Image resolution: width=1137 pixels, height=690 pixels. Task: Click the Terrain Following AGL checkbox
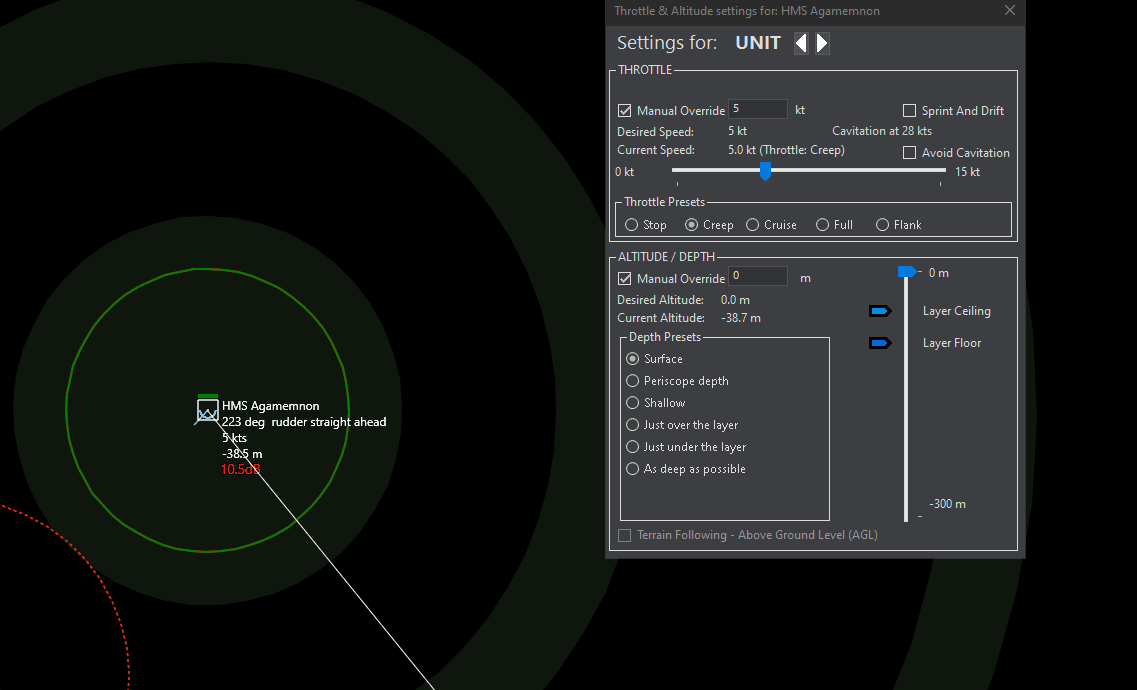click(624, 535)
